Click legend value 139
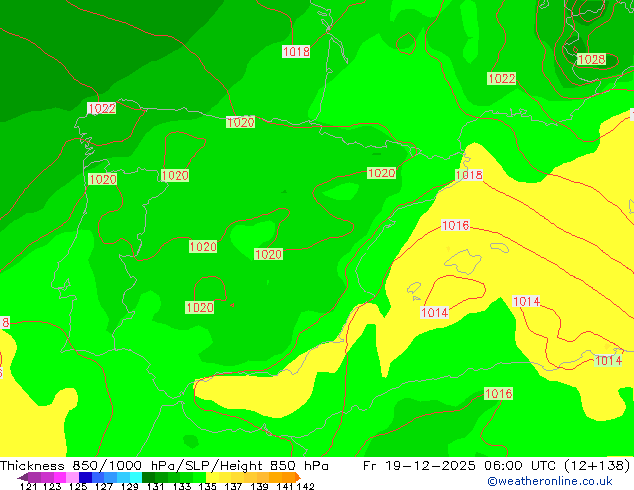The image size is (634, 490). 259,486
